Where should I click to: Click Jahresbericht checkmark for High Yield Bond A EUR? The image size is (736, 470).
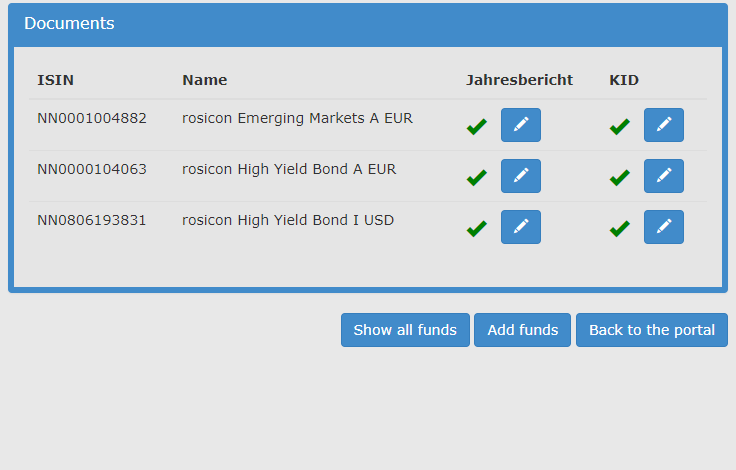pos(477,177)
